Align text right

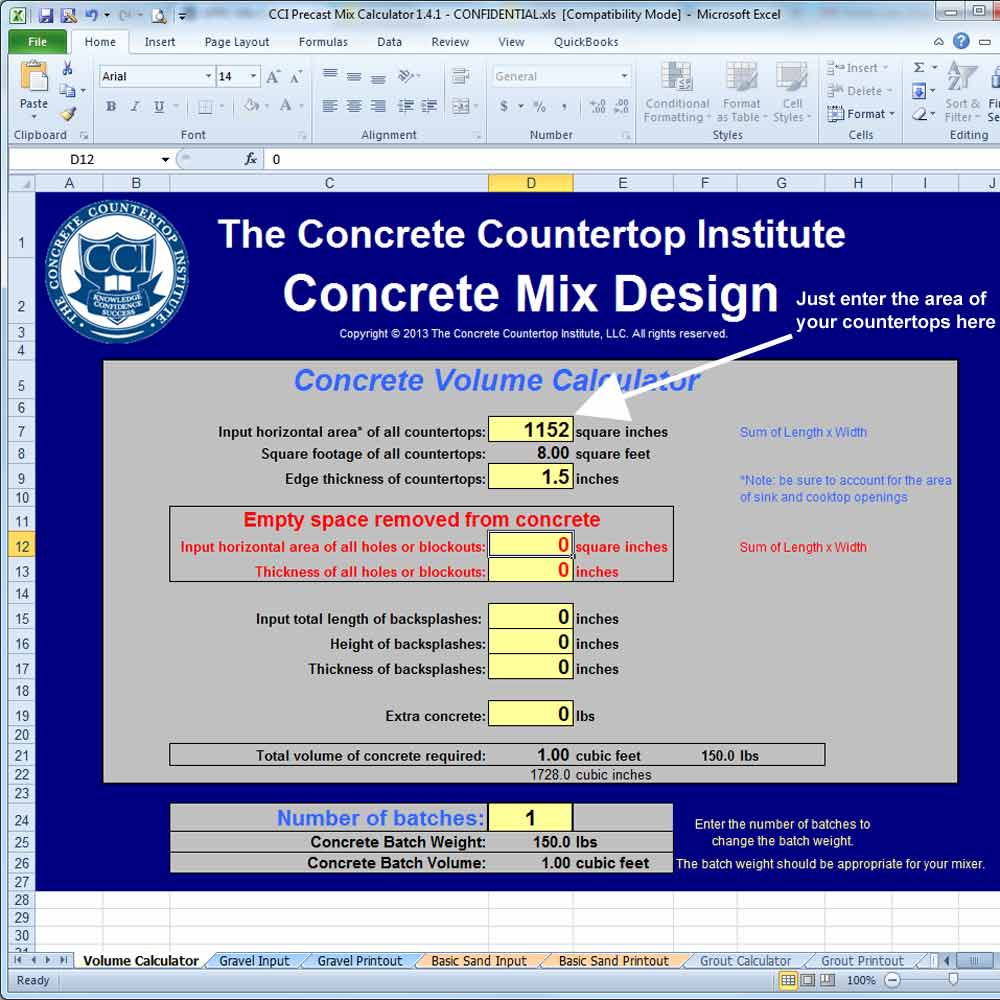[x=378, y=106]
